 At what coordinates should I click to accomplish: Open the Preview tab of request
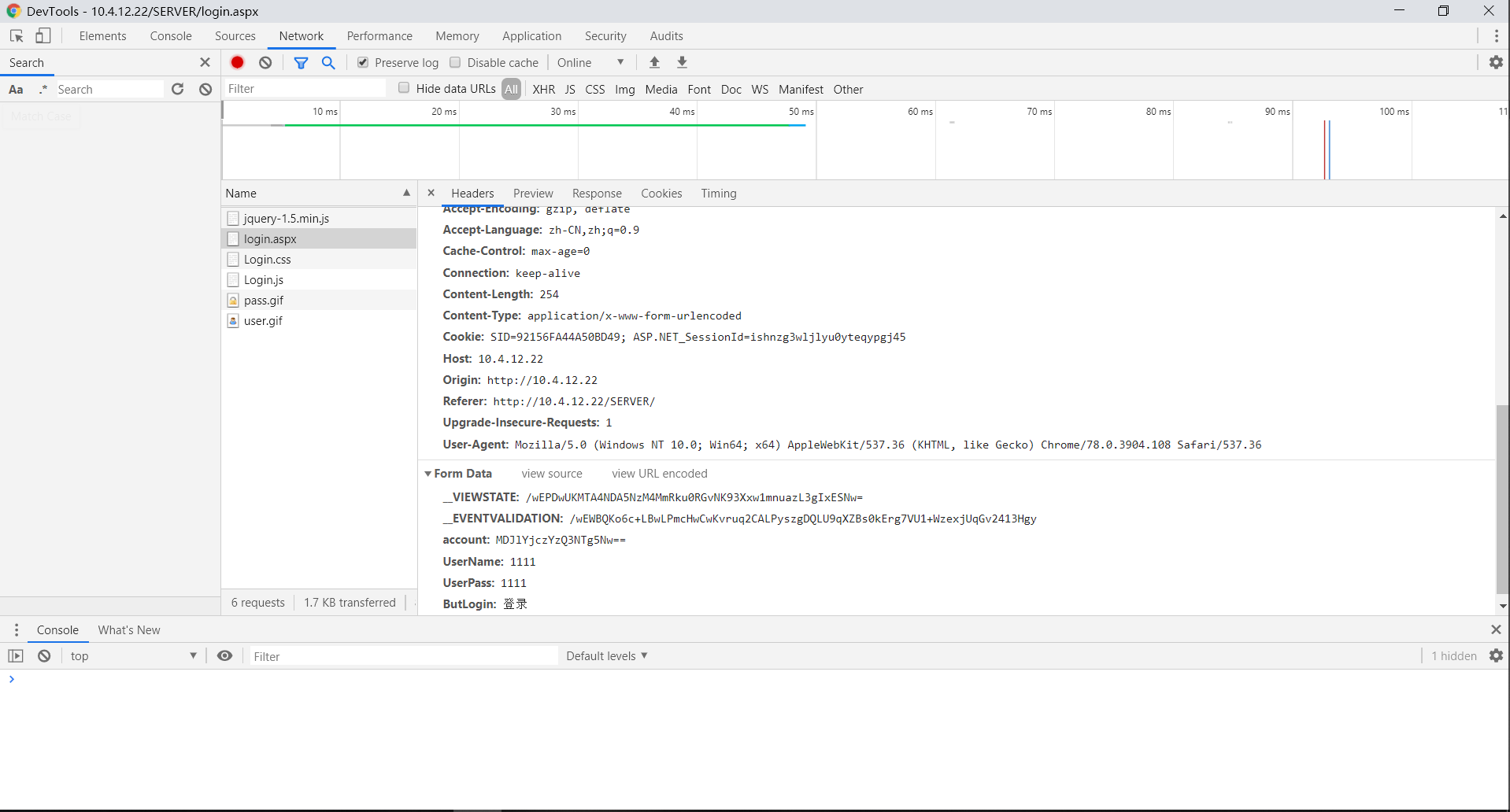(533, 193)
